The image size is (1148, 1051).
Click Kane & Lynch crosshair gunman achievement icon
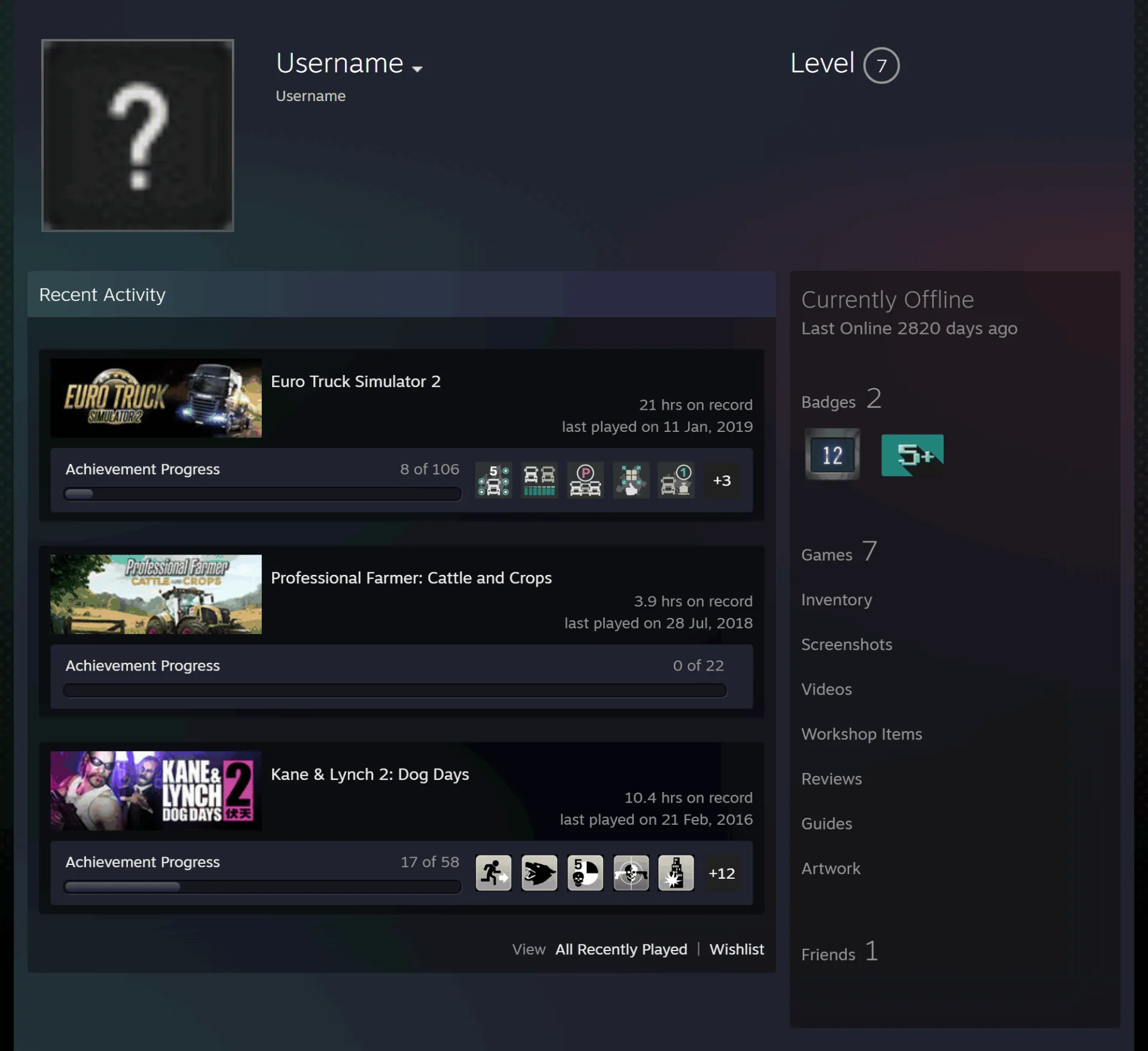coord(631,873)
